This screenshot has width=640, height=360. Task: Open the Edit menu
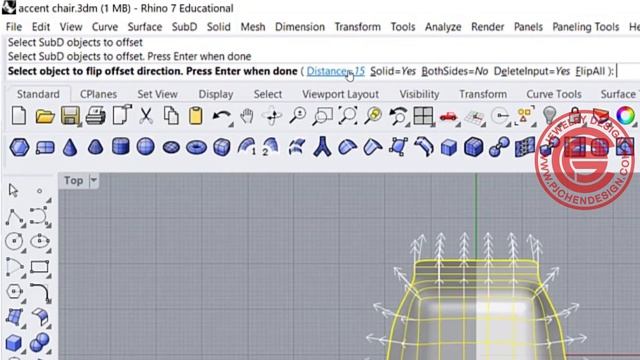point(41,27)
